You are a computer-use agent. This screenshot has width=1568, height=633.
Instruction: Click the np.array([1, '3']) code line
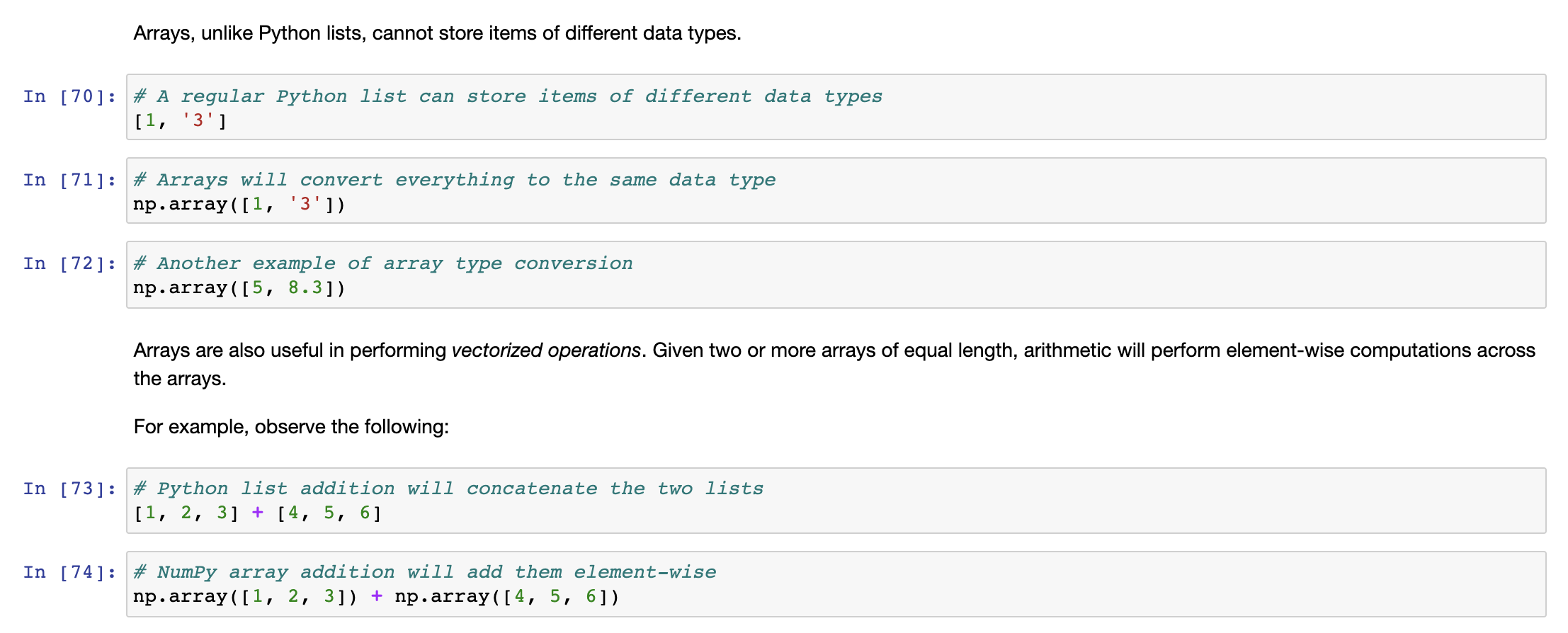239,205
